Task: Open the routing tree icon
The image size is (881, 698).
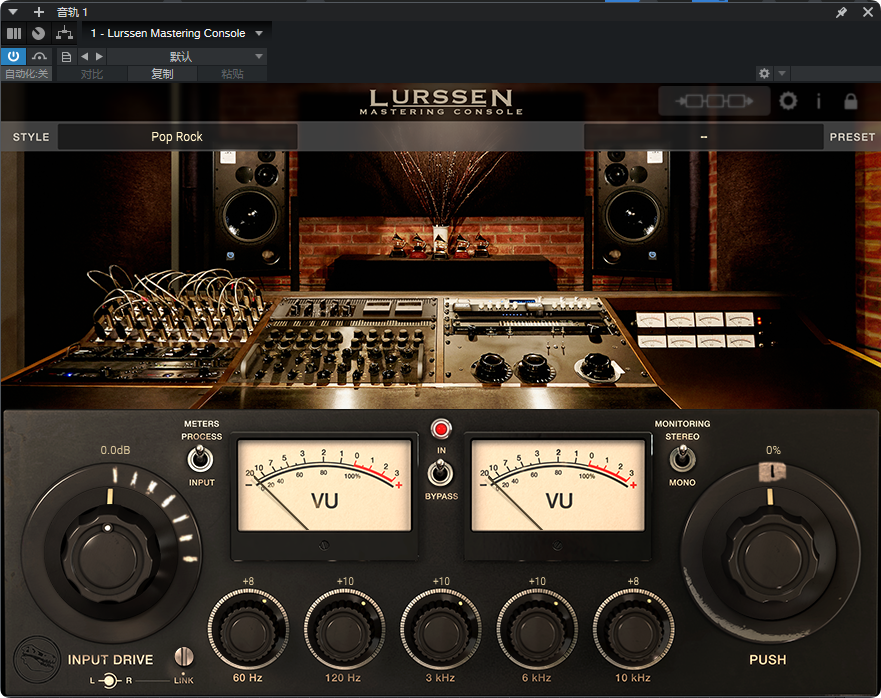Action: pos(65,34)
